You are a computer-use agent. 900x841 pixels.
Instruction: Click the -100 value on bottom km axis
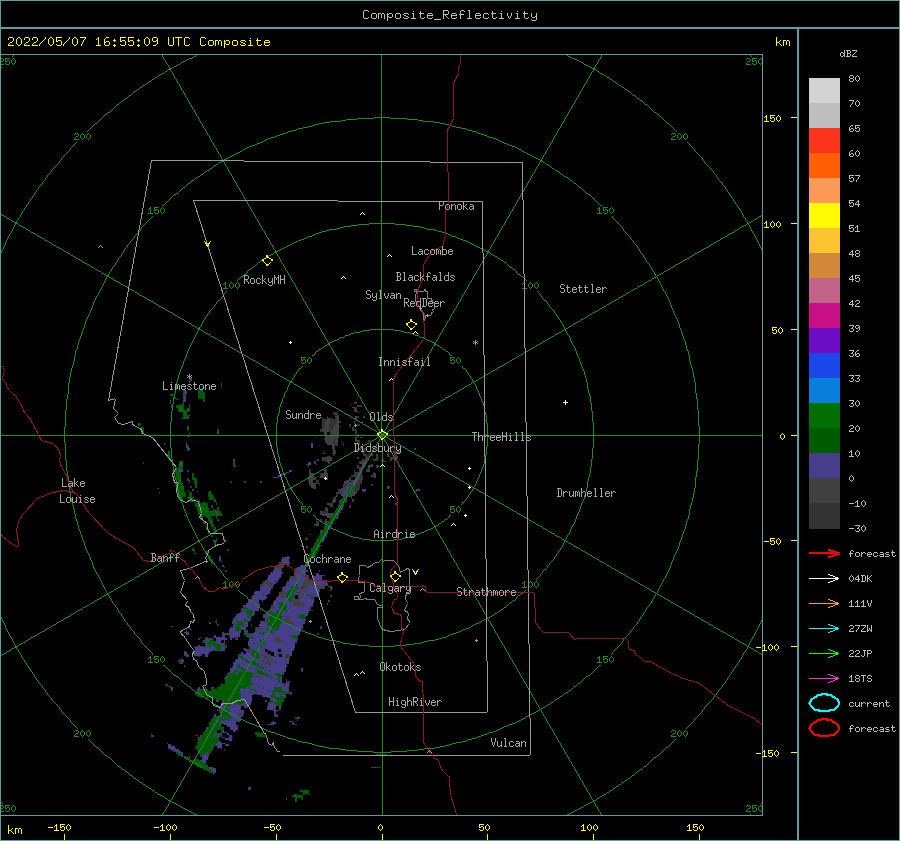165,827
